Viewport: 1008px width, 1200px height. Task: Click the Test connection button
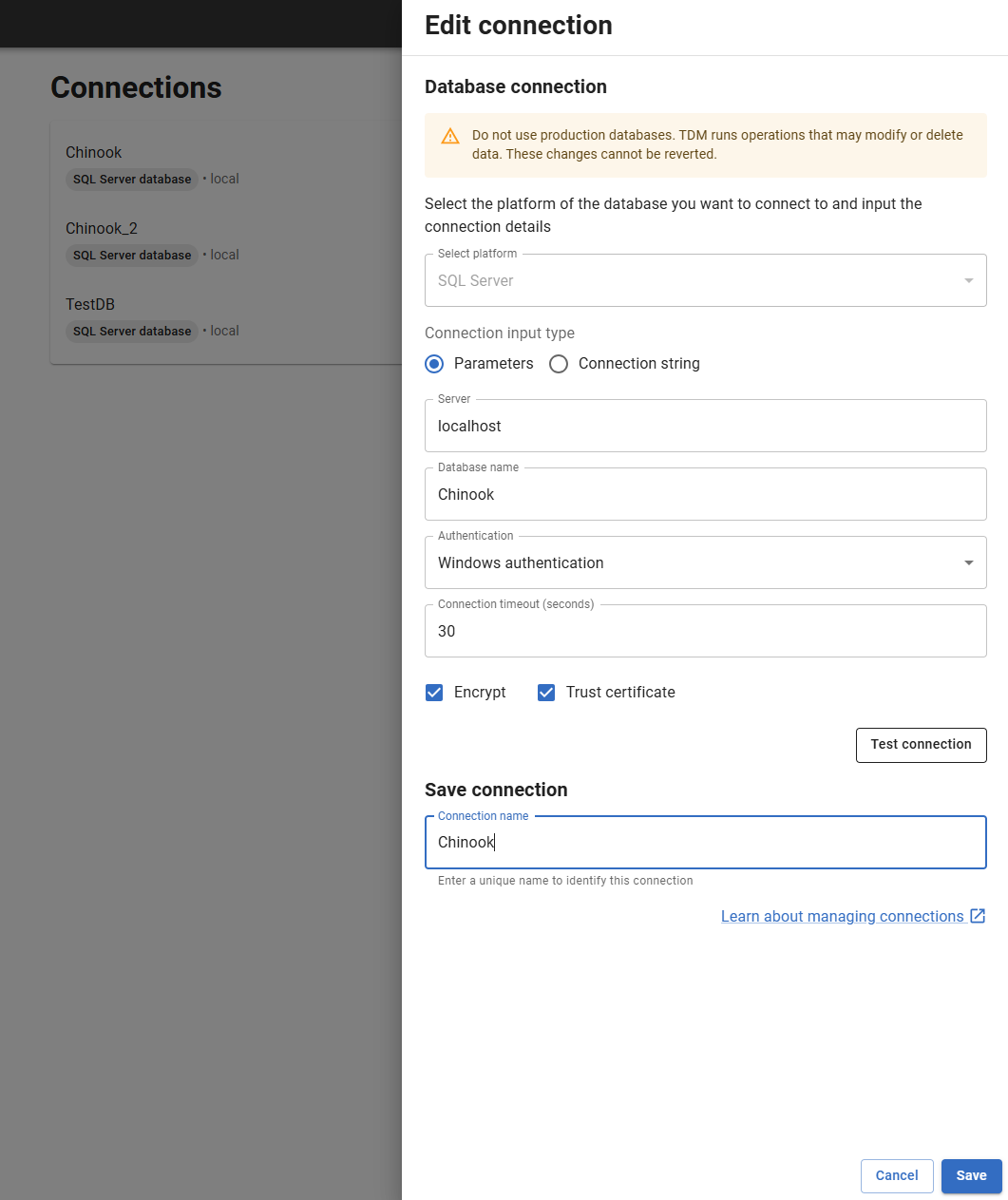(921, 745)
